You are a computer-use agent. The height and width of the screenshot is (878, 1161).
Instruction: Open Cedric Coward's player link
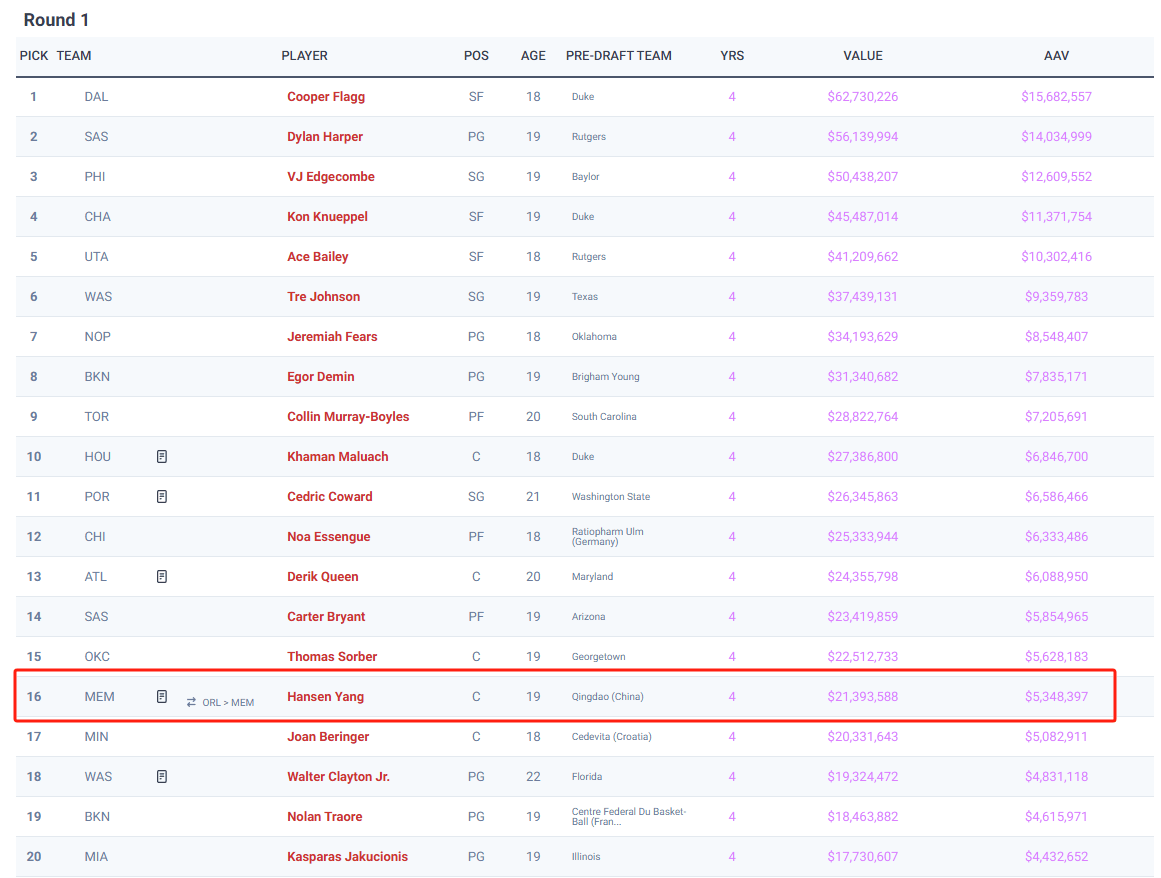click(x=329, y=497)
